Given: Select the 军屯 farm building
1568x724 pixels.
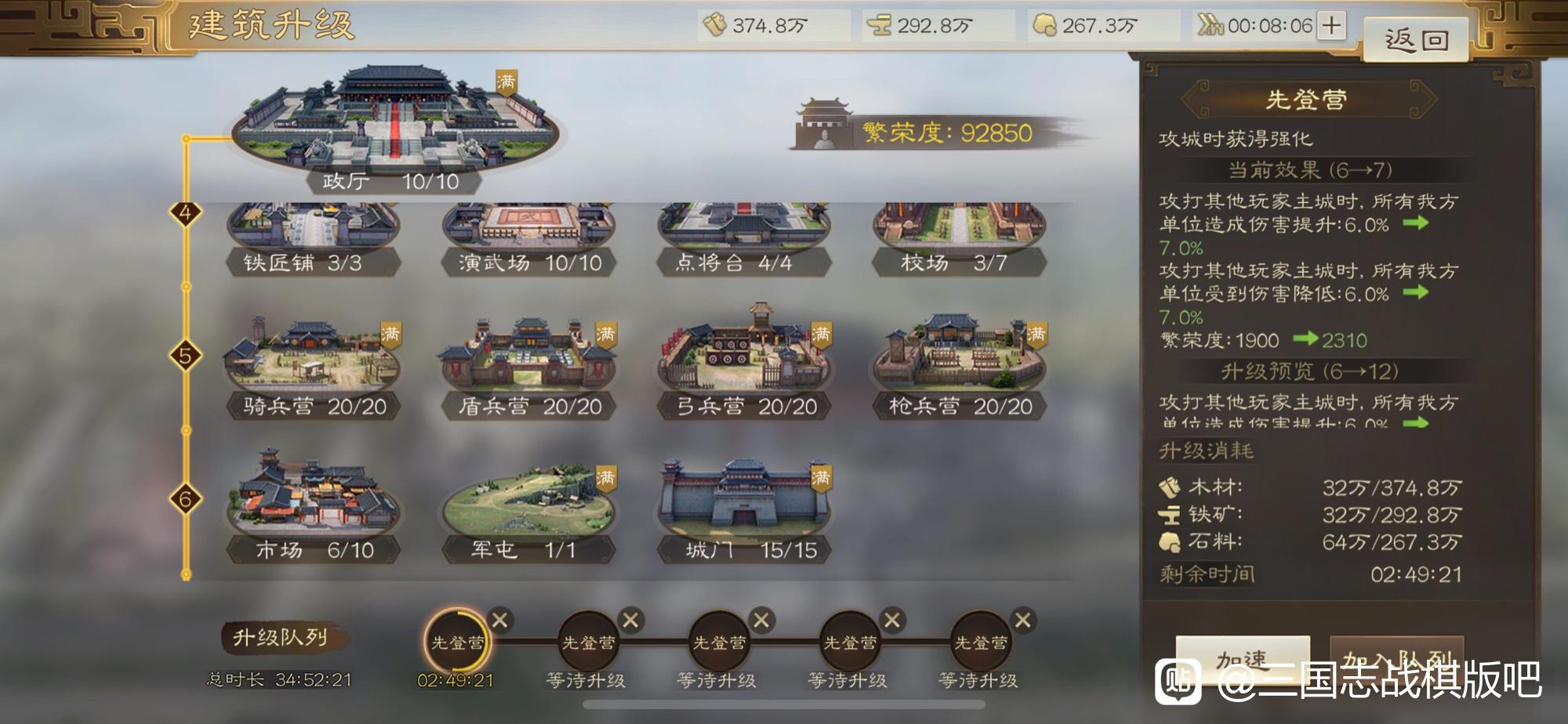Looking at the screenshot, I should click(x=528, y=513).
